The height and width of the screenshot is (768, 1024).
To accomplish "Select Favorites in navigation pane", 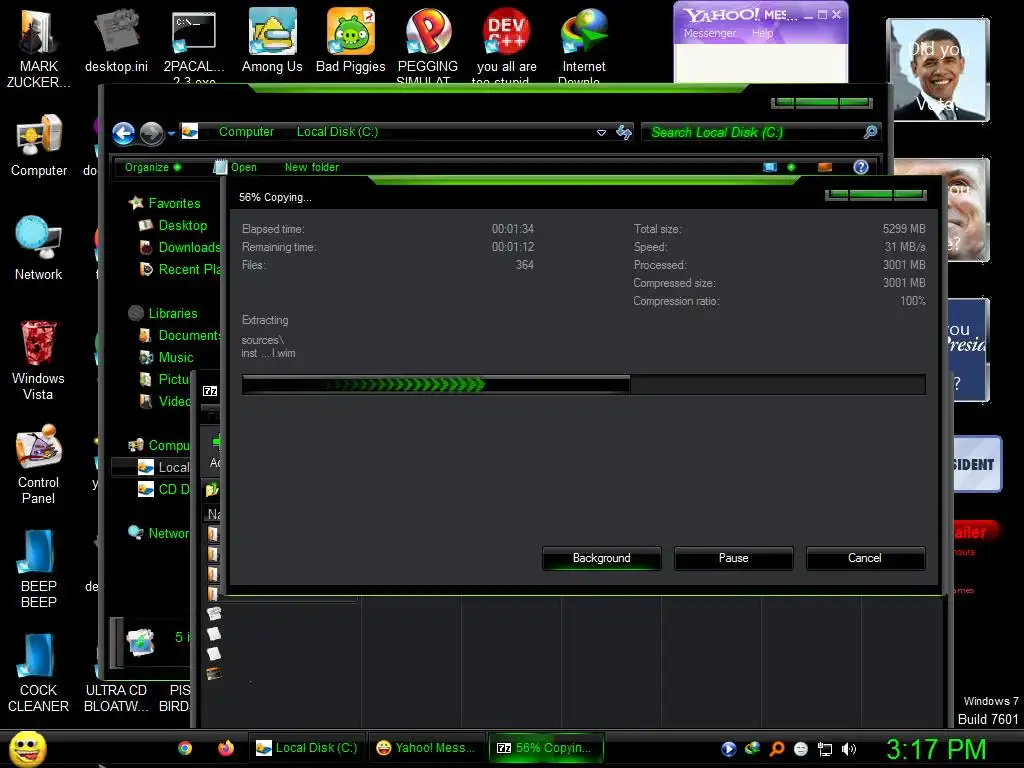I will click(x=165, y=203).
